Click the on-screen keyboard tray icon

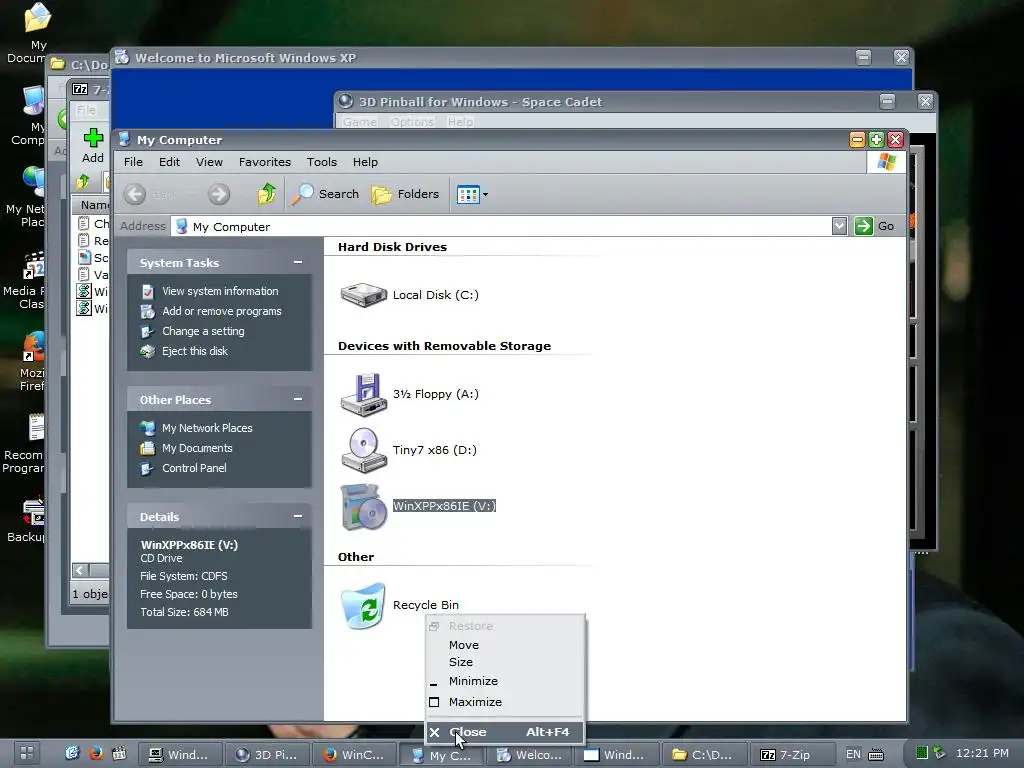(876, 754)
